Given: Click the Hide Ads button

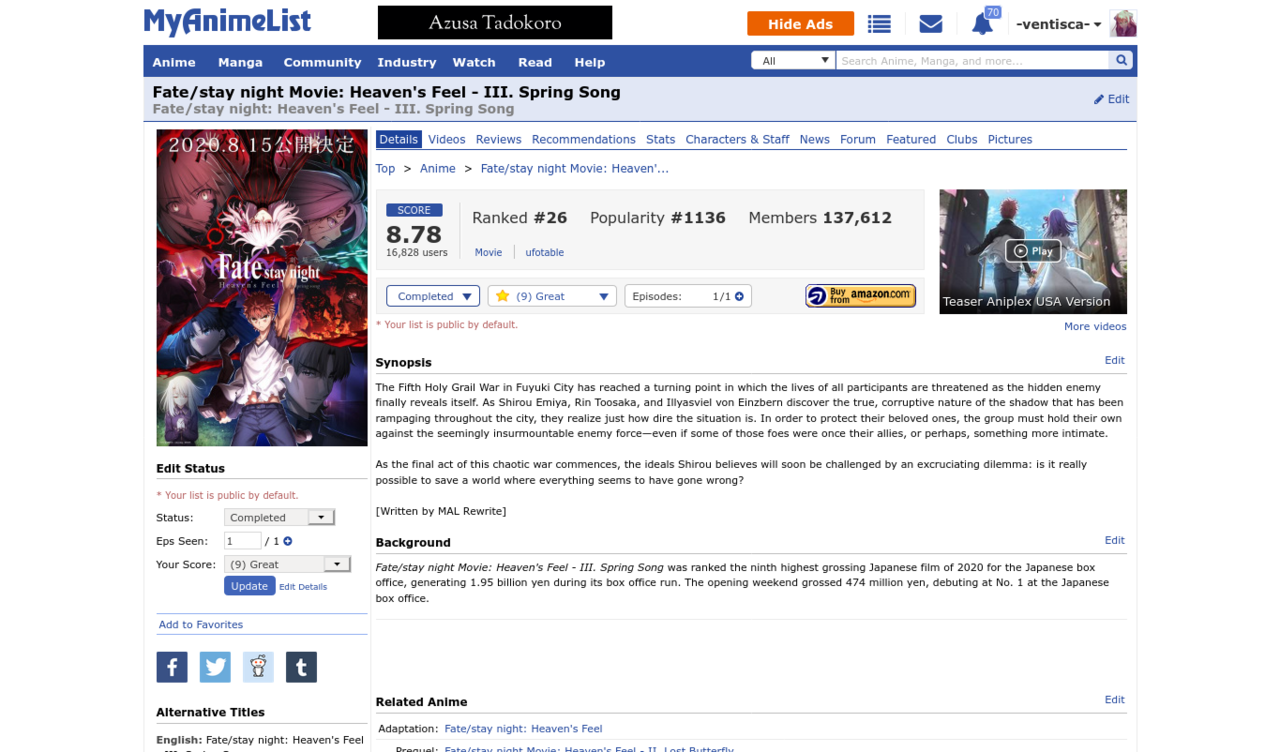Looking at the screenshot, I should (800, 24).
